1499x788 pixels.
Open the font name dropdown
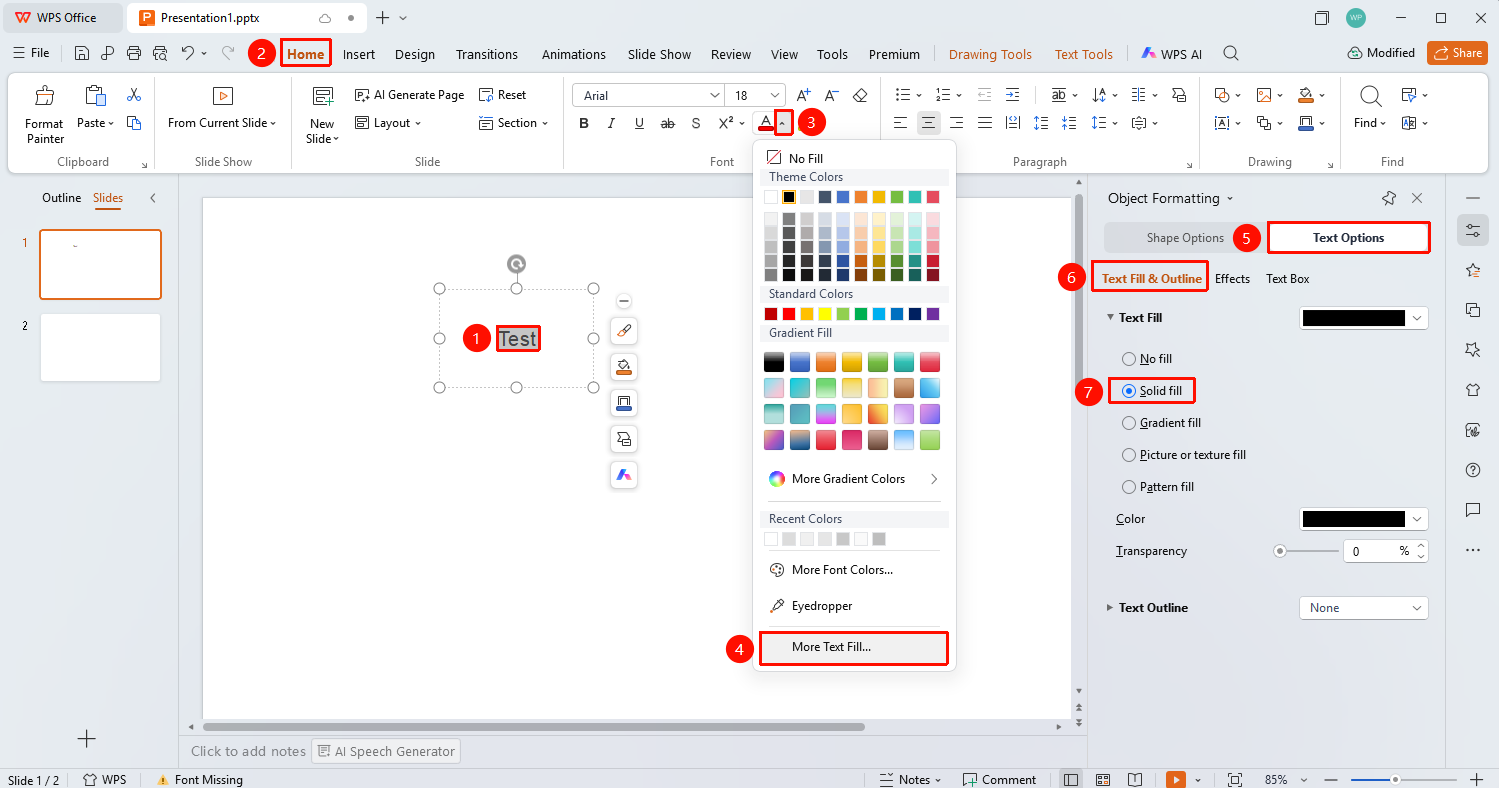[x=714, y=95]
